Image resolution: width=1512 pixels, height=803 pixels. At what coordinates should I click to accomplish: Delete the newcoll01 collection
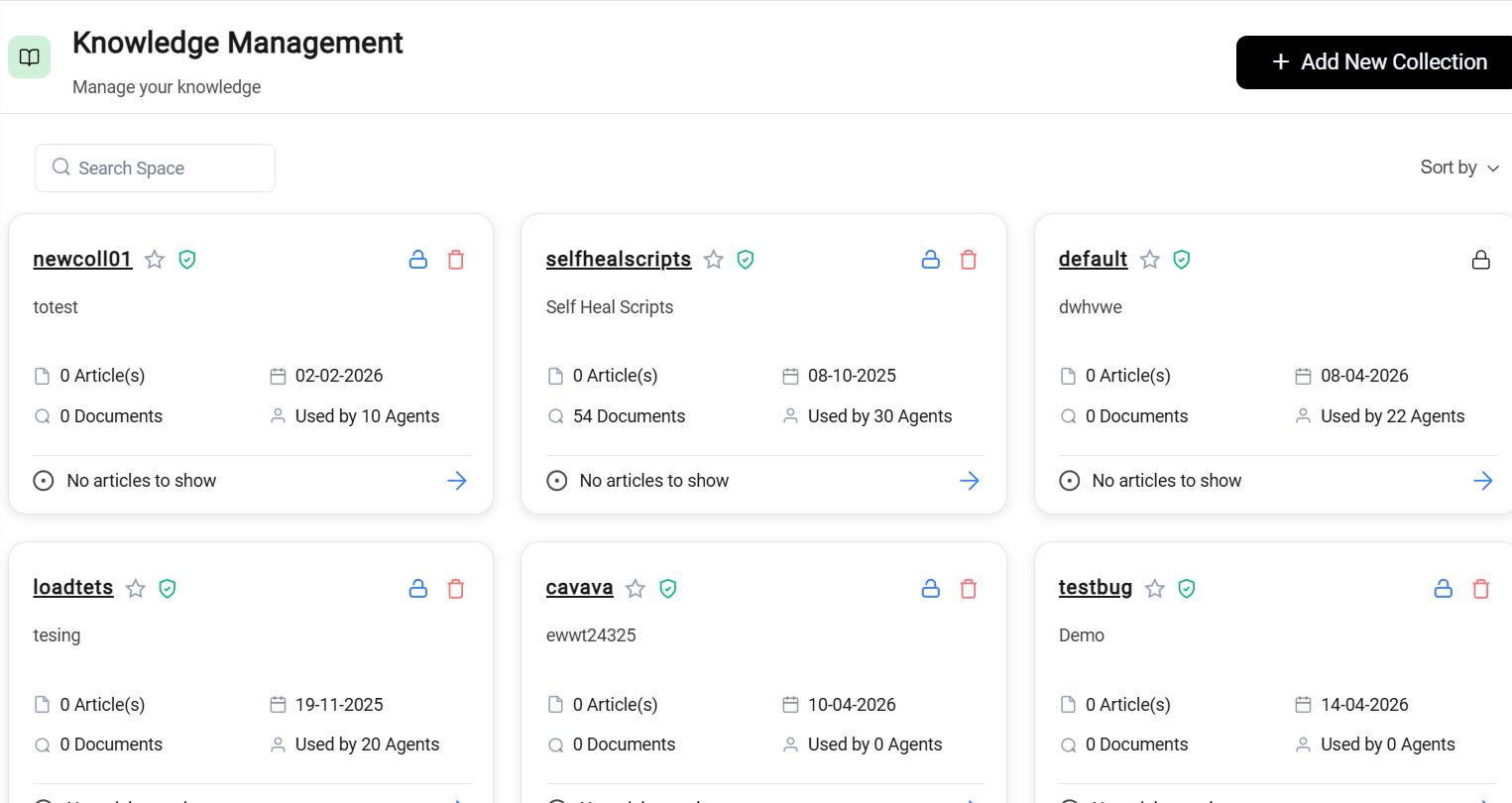[456, 260]
